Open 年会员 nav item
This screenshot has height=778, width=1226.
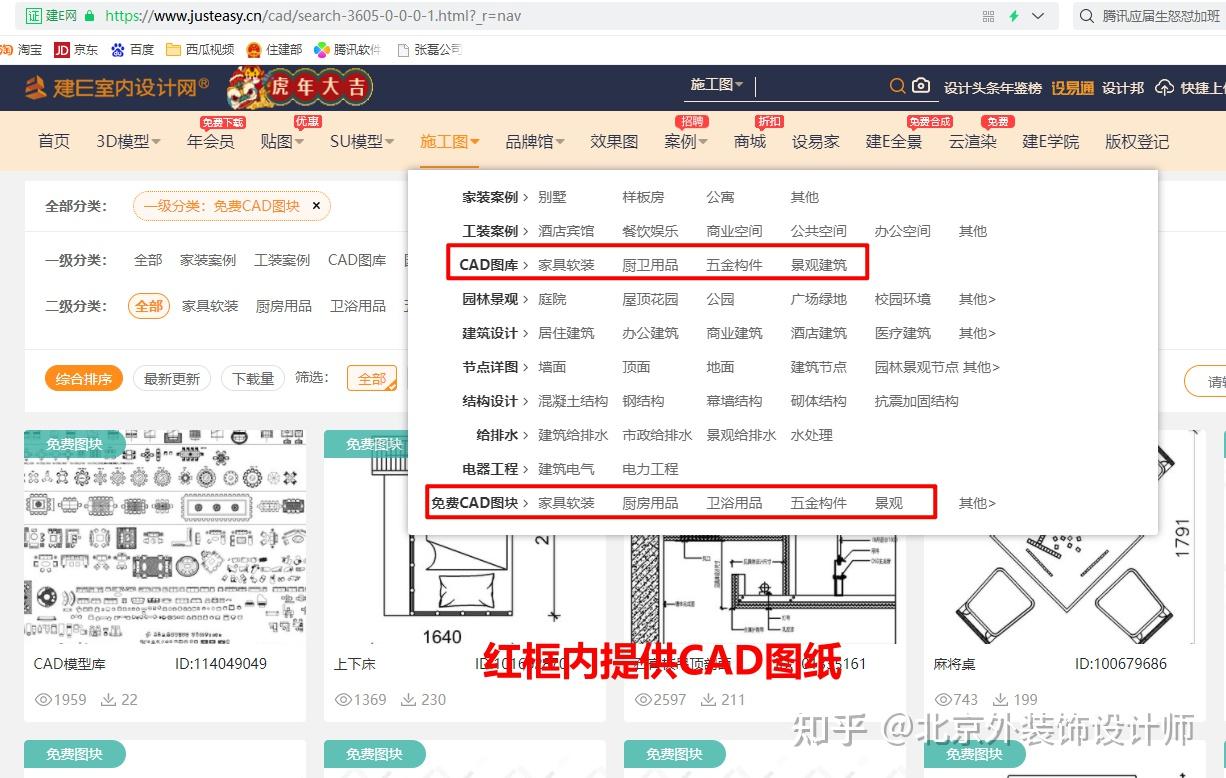click(x=210, y=142)
